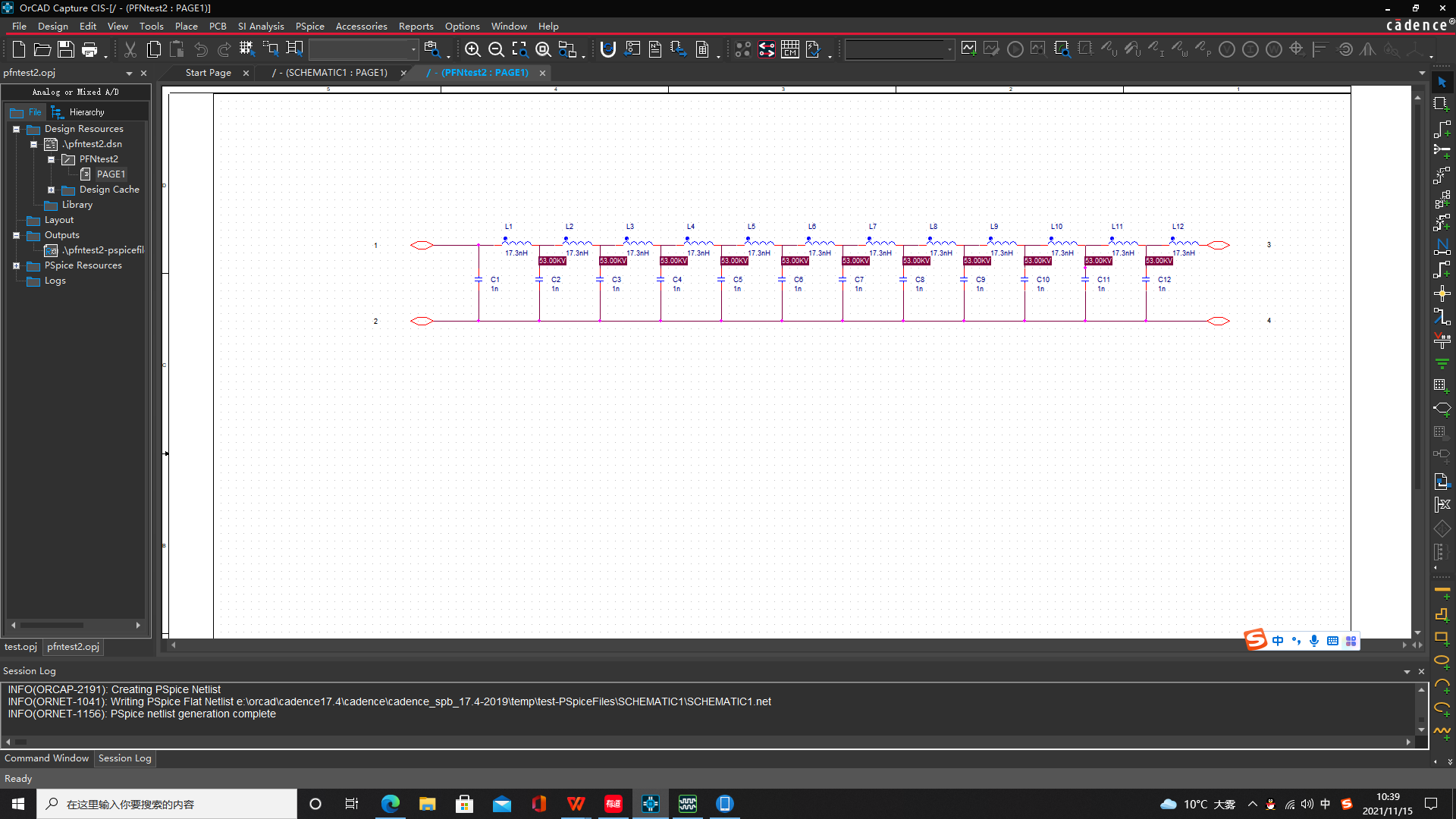Click the Open document folder icon
1456x819 pixels.
[x=42, y=50]
